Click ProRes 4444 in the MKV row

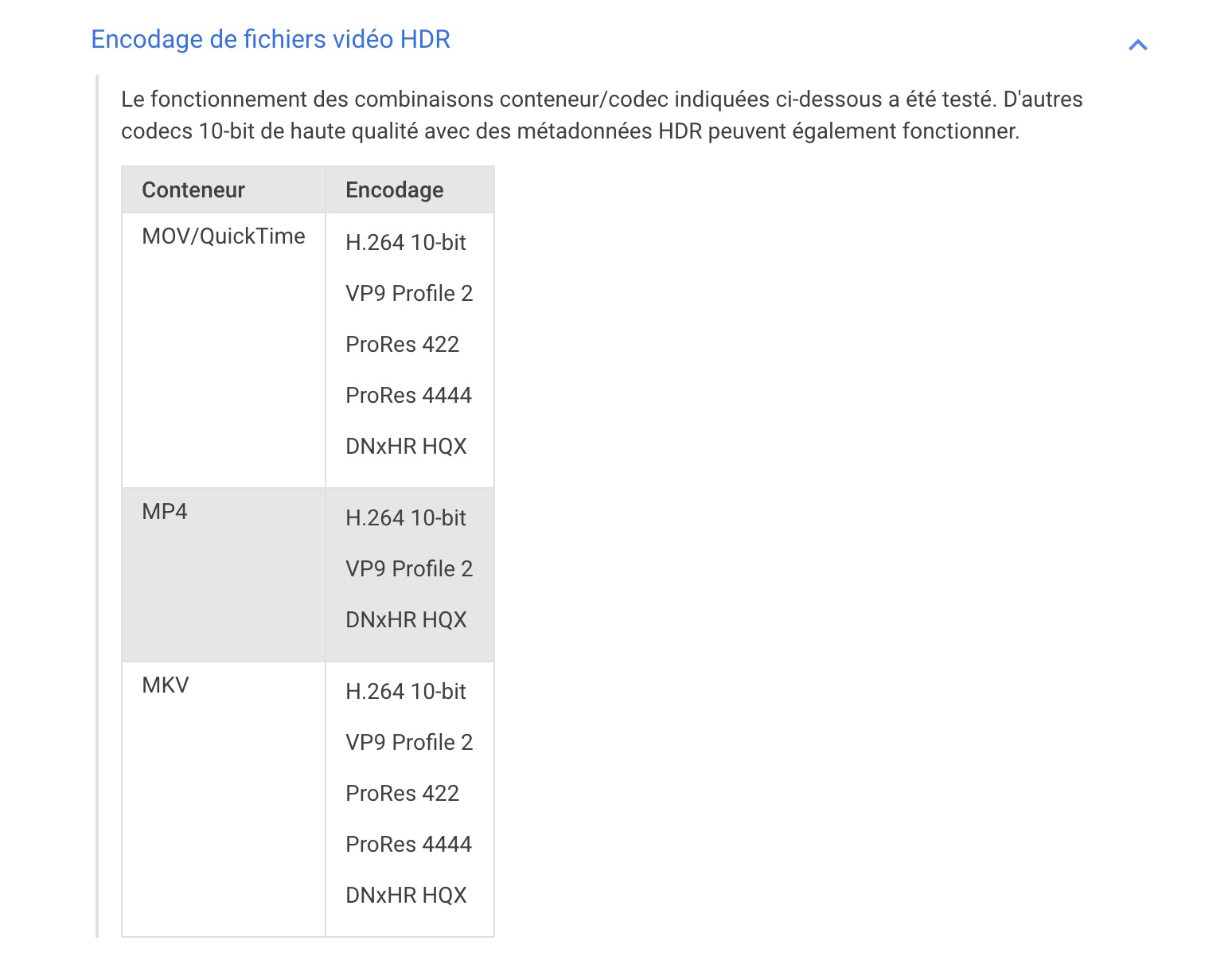[408, 845]
